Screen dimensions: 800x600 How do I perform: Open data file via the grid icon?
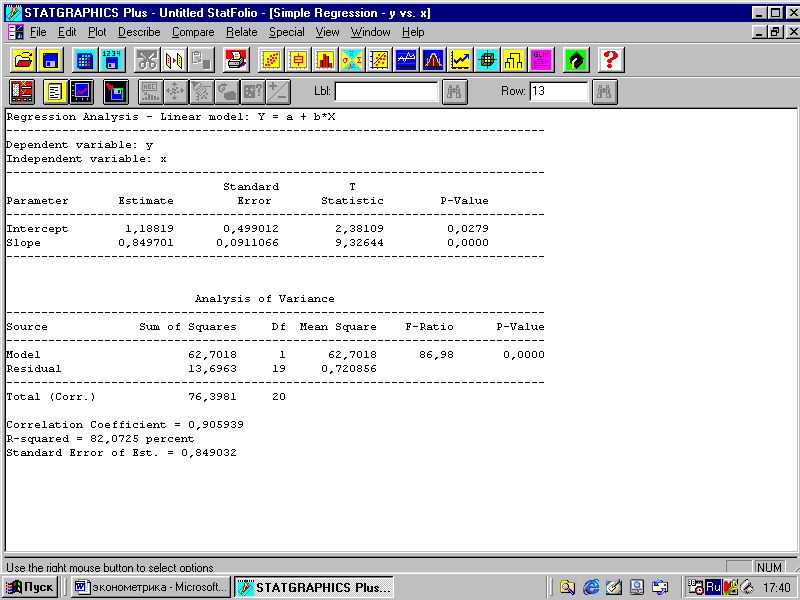tap(84, 60)
